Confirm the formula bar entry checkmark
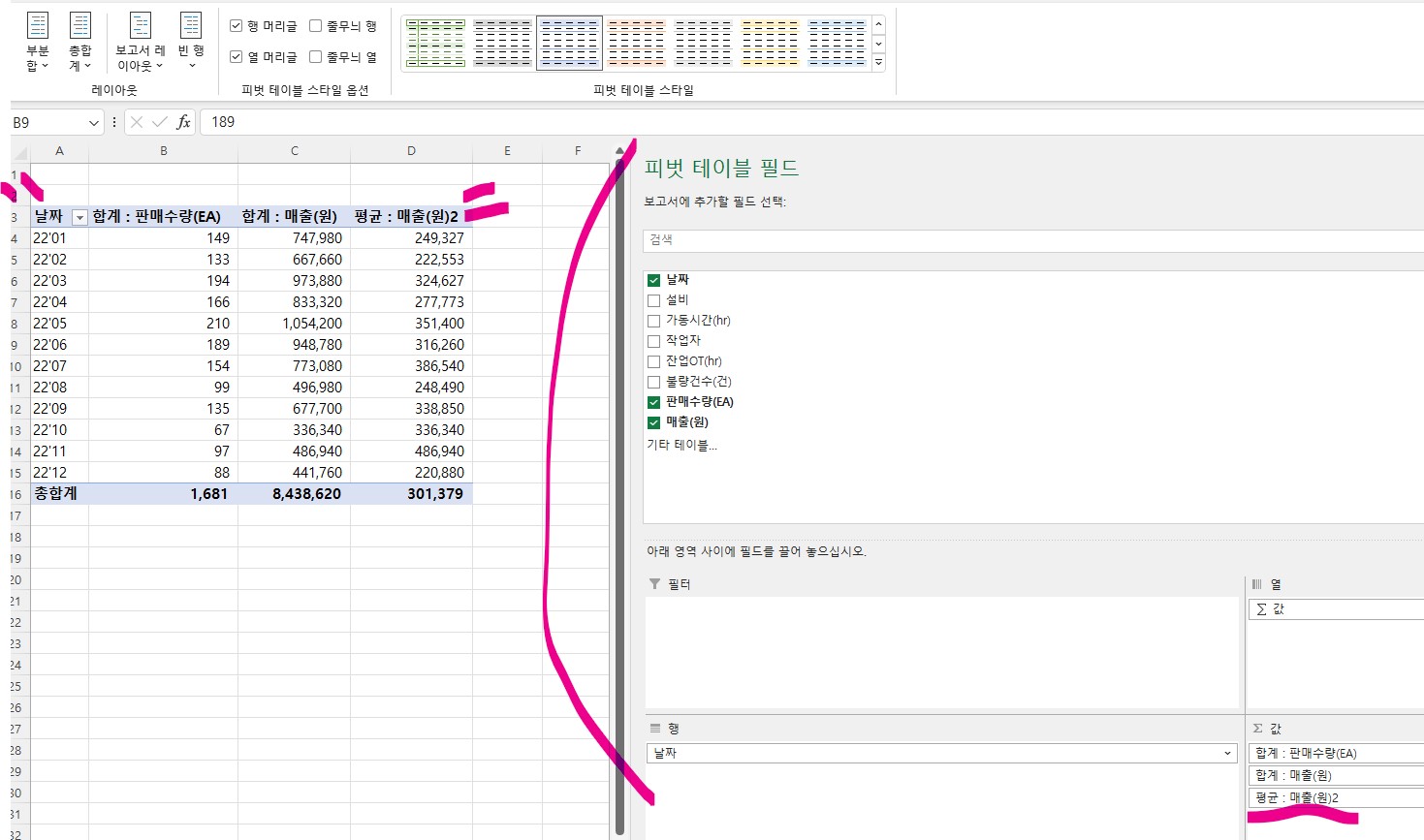This screenshot has height=840, width=1424. (x=160, y=122)
